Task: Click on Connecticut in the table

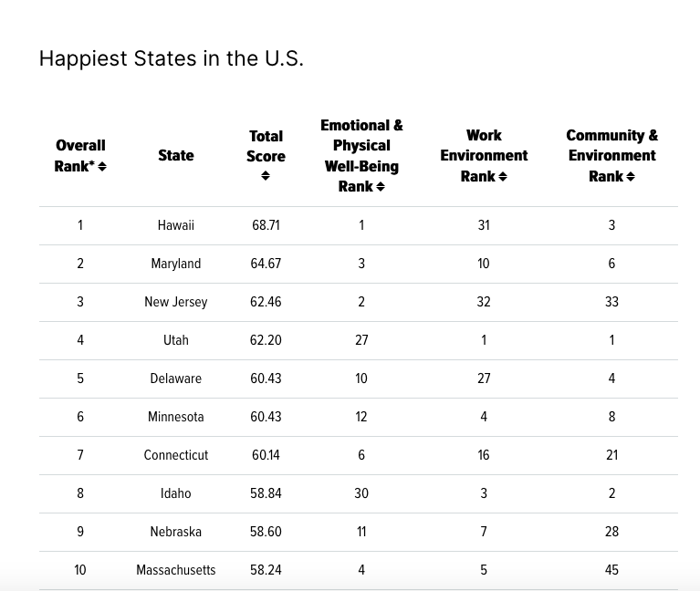Action: click(x=176, y=455)
